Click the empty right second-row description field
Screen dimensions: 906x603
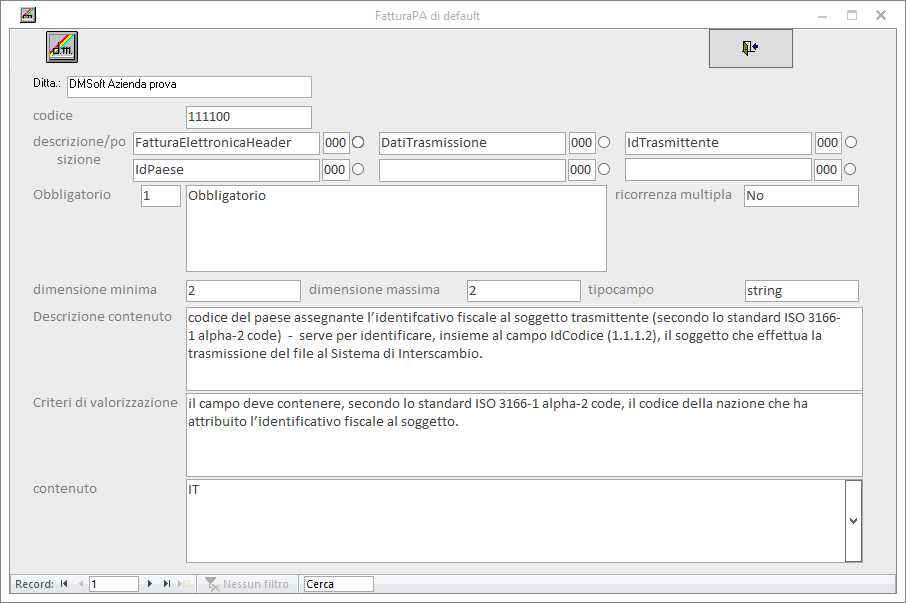(x=718, y=170)
